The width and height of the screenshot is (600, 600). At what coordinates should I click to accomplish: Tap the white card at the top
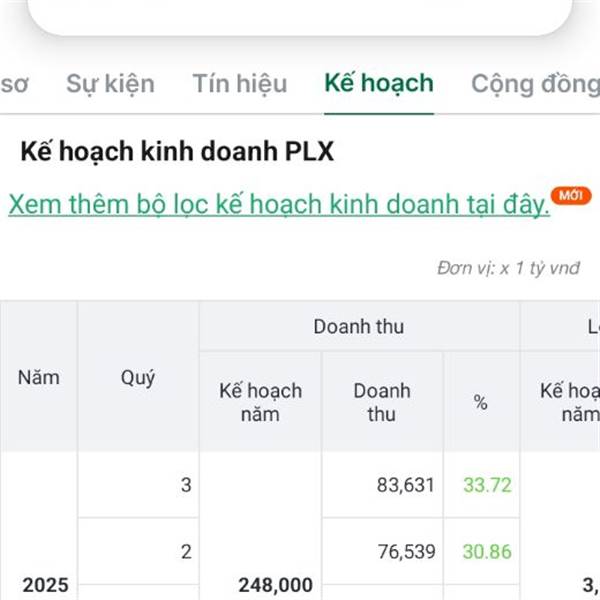coord(300,15)
